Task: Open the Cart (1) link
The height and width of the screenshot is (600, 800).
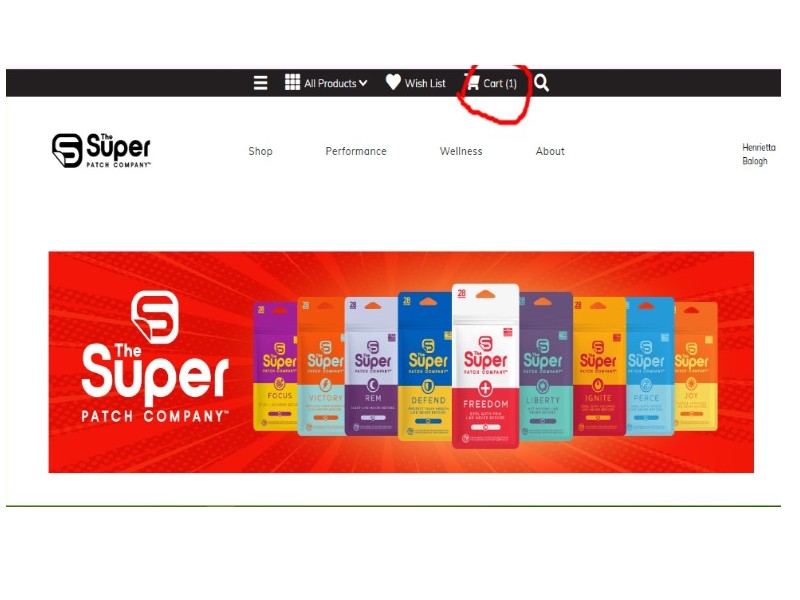Action: [500, 83]
